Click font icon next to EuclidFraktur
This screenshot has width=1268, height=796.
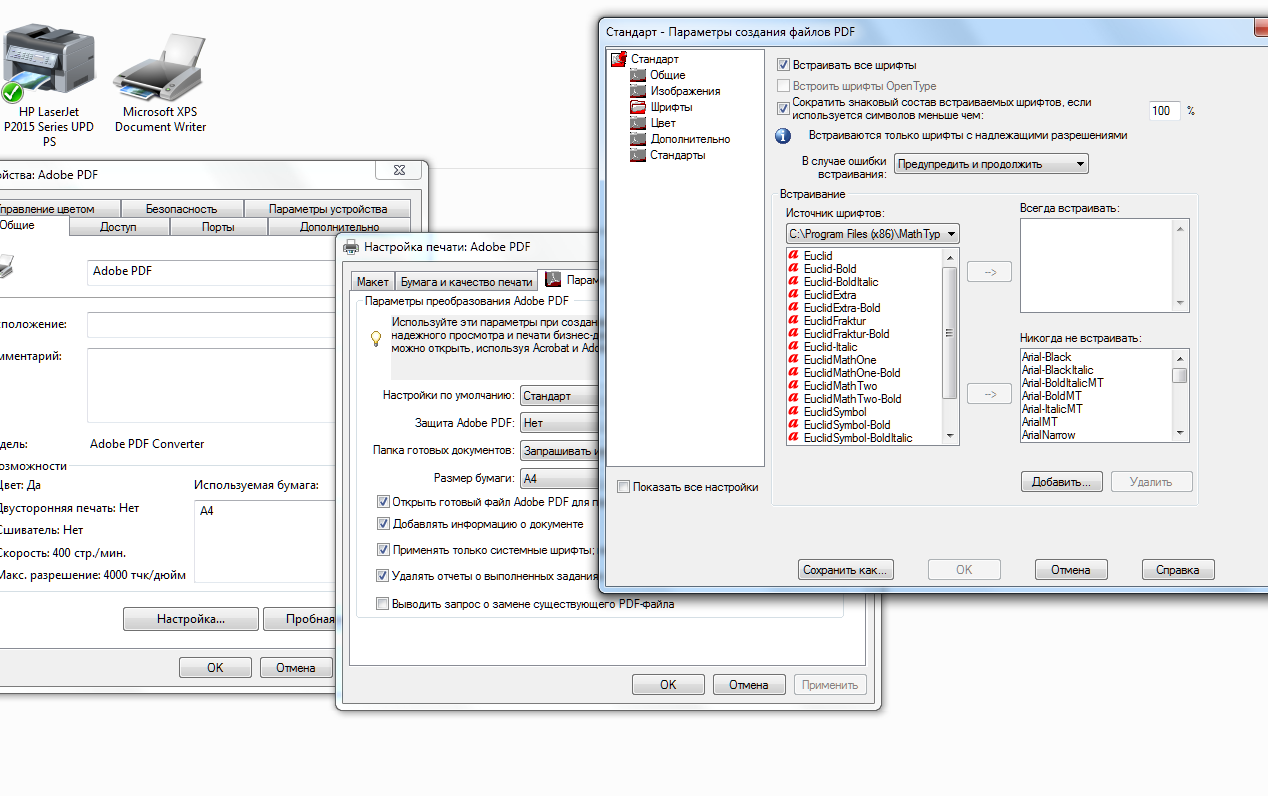click(x=794, y=321)
